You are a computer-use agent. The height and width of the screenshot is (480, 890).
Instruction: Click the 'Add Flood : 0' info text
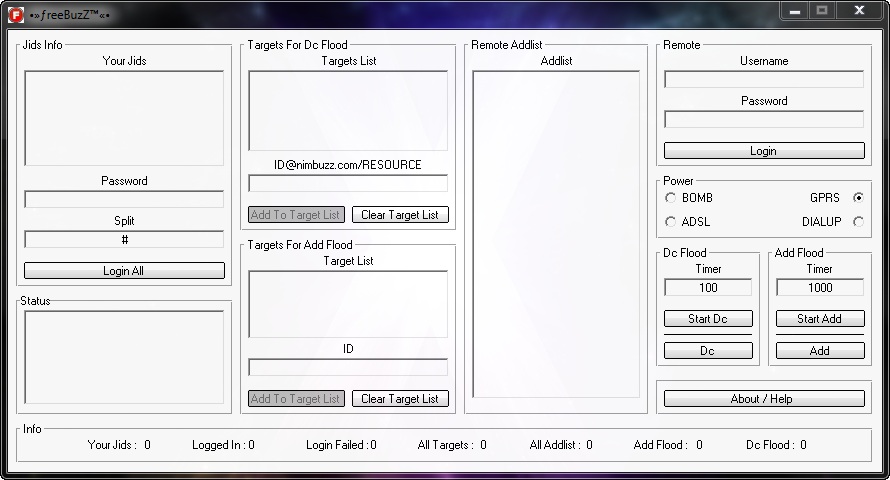pos(668,445)
